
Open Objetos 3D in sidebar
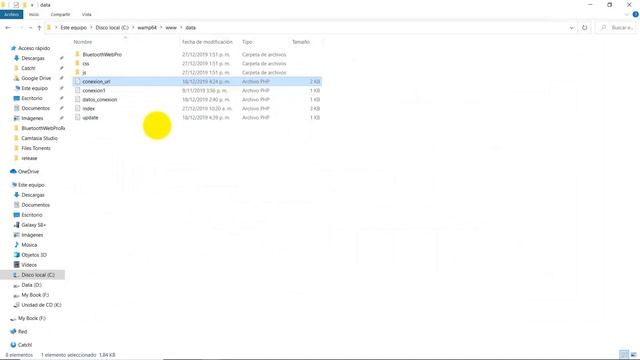pos(34,255)
